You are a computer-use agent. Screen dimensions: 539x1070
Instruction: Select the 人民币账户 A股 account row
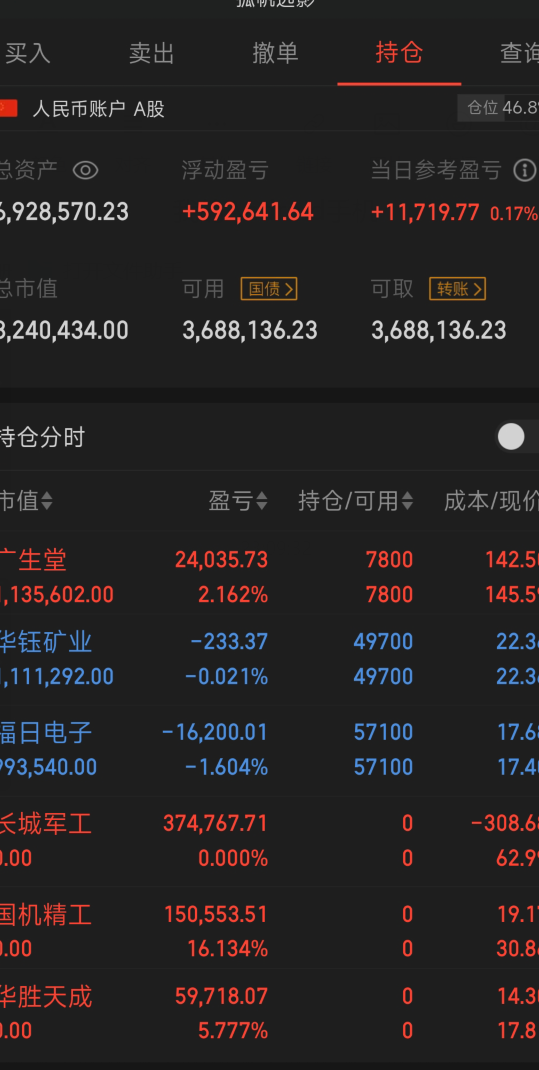tap(270, 109)
